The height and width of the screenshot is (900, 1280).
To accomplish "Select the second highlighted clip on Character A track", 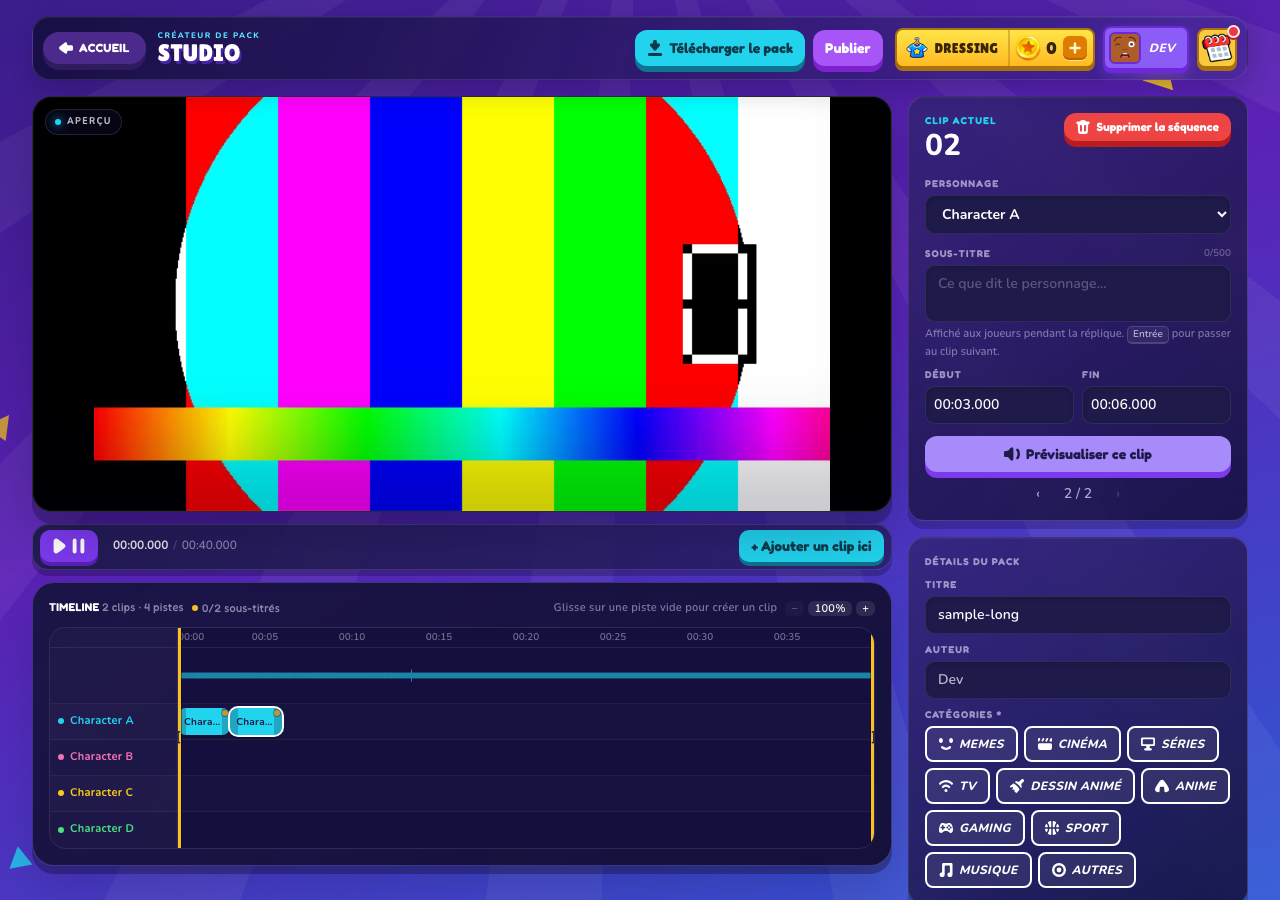I will tap(256, 721).
